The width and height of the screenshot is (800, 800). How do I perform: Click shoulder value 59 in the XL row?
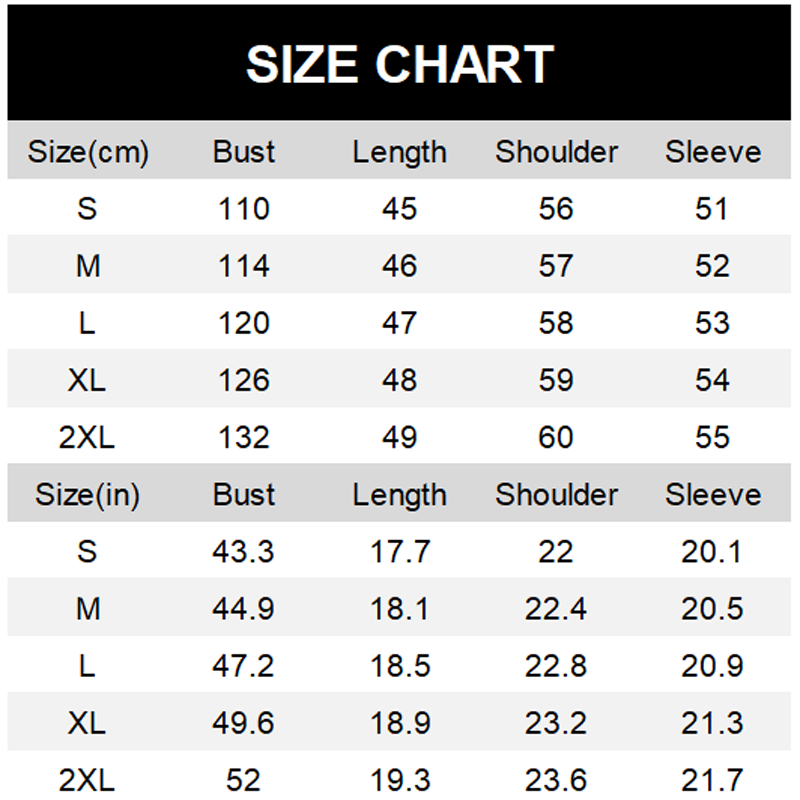556,380
